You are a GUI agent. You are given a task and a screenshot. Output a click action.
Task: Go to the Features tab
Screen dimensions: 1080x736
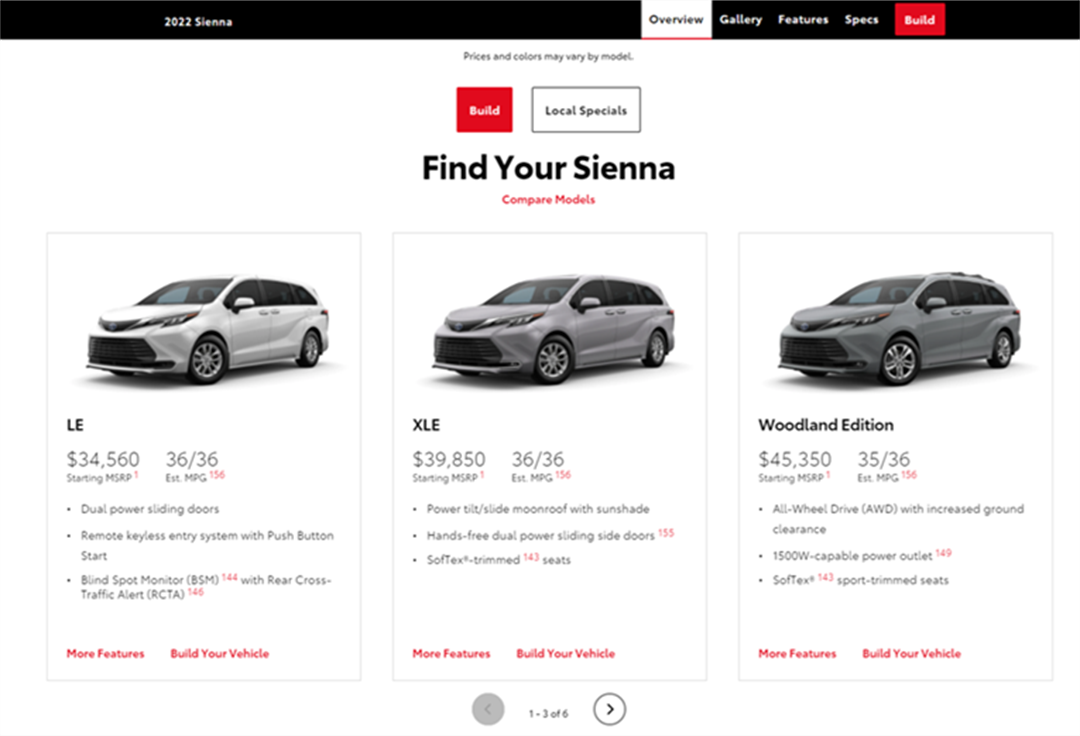pyautogui.click(x=803, y=20)
